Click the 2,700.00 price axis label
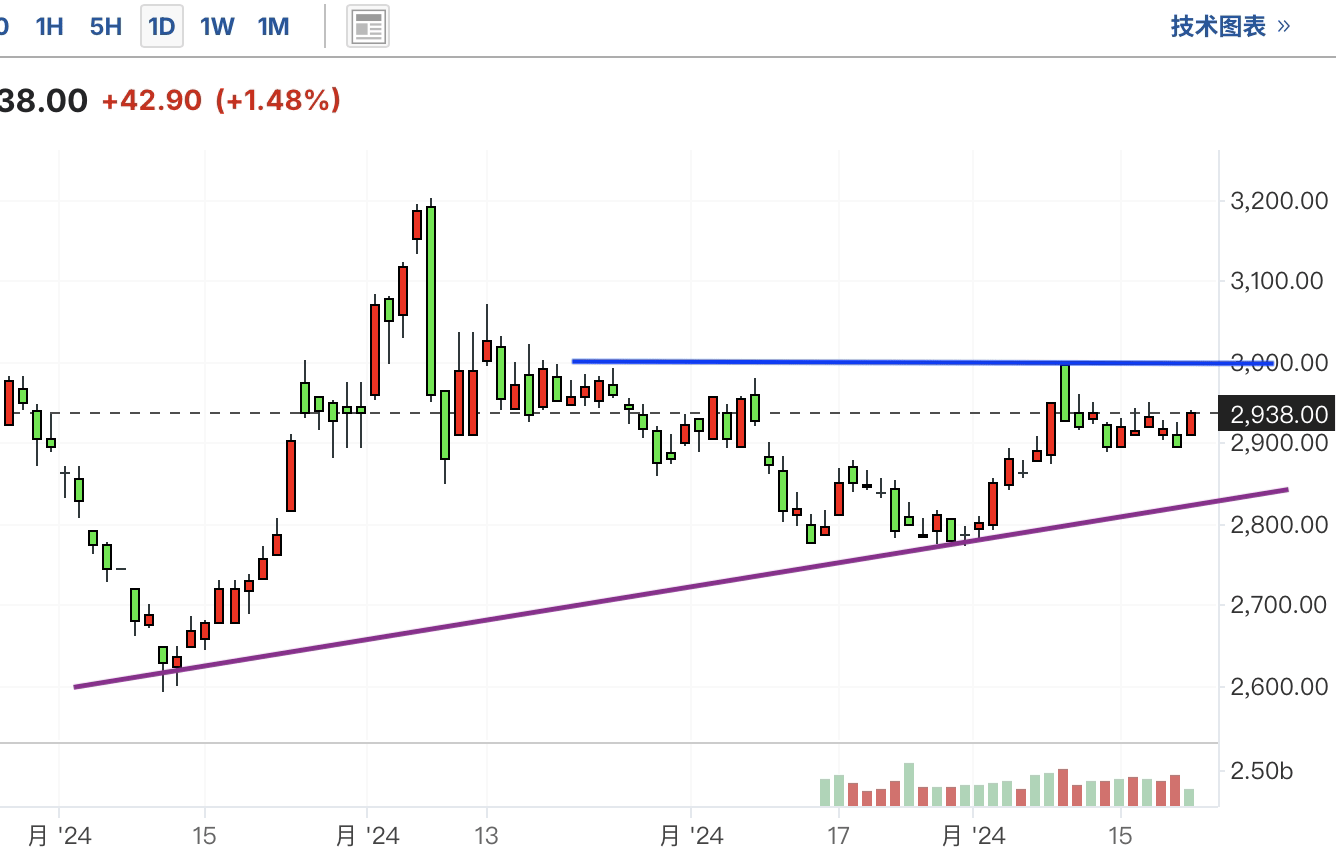 [x=1279, y=605]
